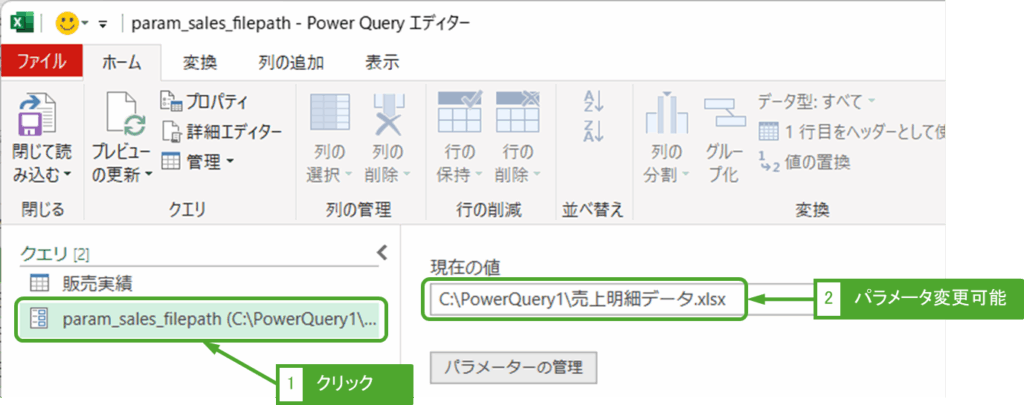Click the パラメーターの管理 button
This screenshot has height=405, width=1024.
click(x=513, y=367)
